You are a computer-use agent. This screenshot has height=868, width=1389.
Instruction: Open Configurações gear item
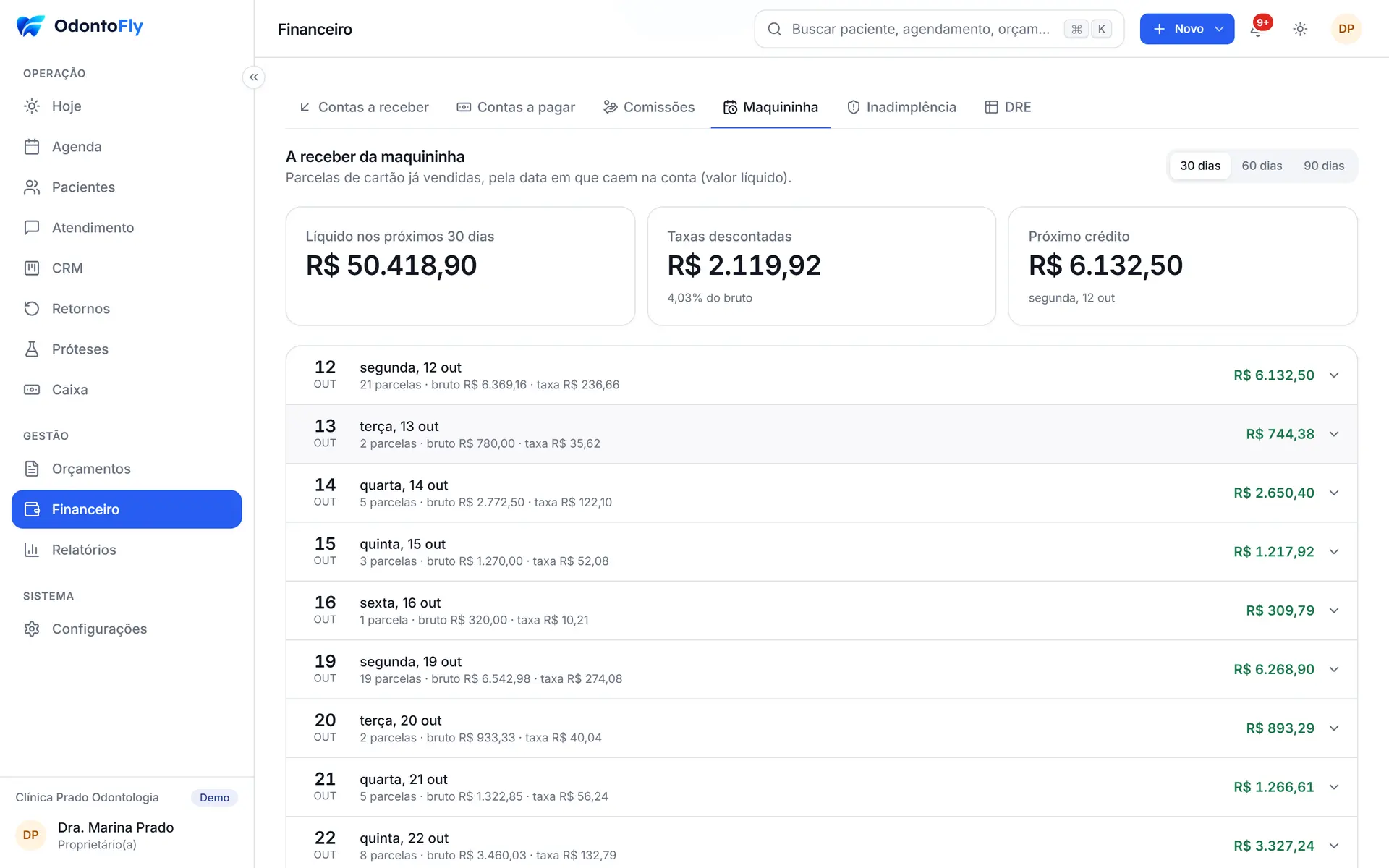(x=127, y=629)
